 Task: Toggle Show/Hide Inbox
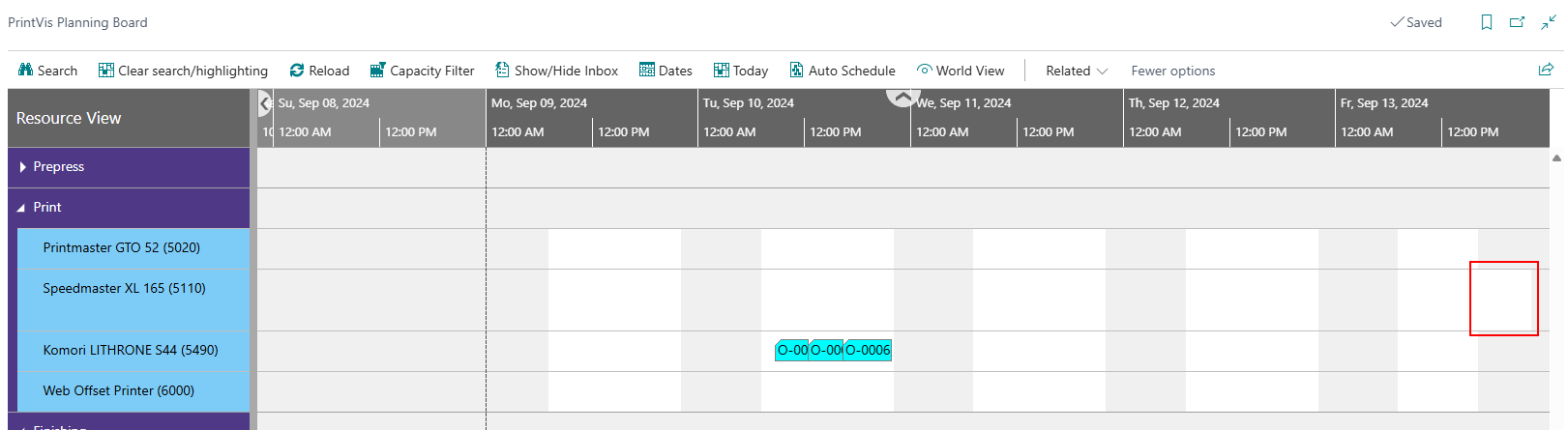pos(556,71)
